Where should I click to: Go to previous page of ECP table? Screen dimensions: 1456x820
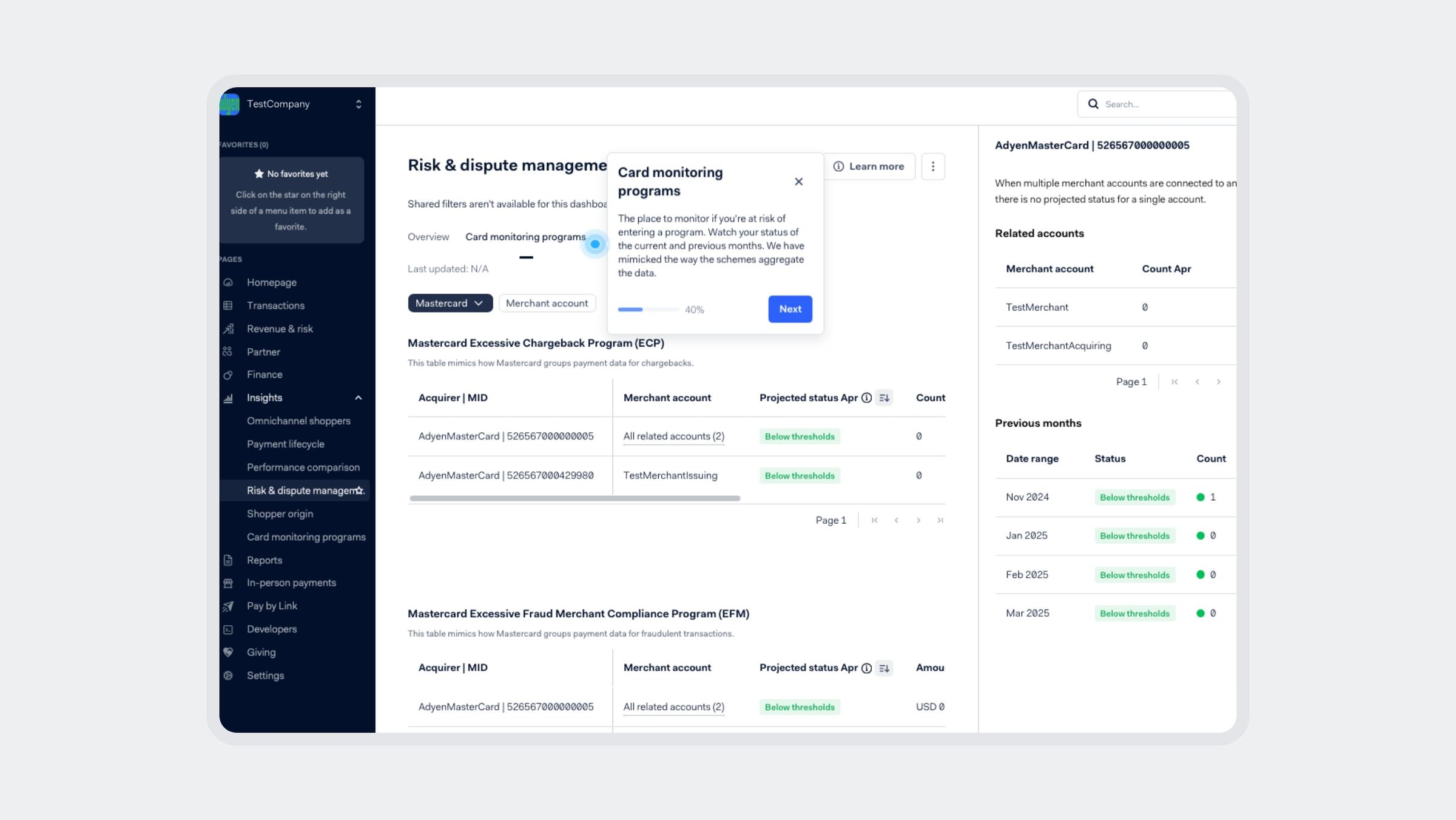coord(897,520)
